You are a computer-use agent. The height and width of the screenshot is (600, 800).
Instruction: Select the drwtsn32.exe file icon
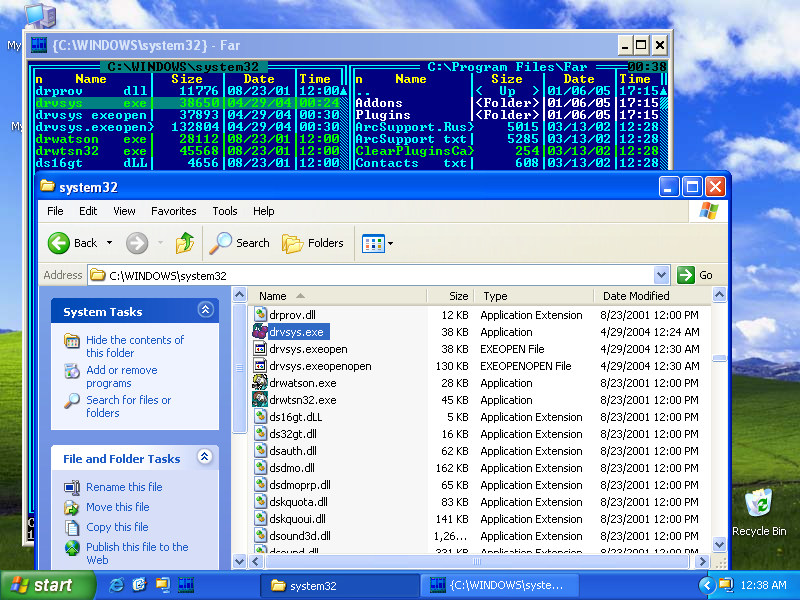pyautogui.click(x=260, y=399)
